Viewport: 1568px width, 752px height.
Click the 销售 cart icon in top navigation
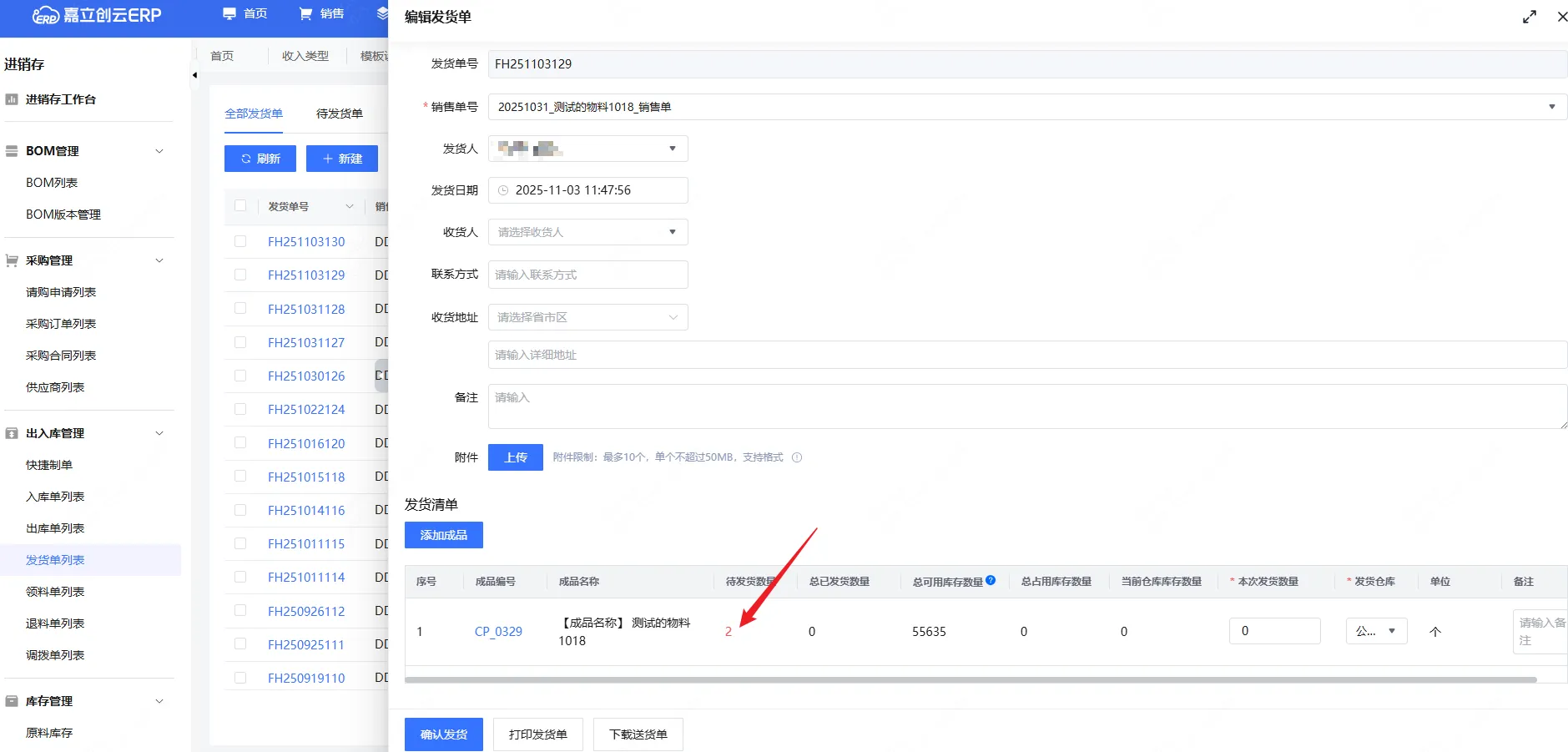click(x=305, y=13)
